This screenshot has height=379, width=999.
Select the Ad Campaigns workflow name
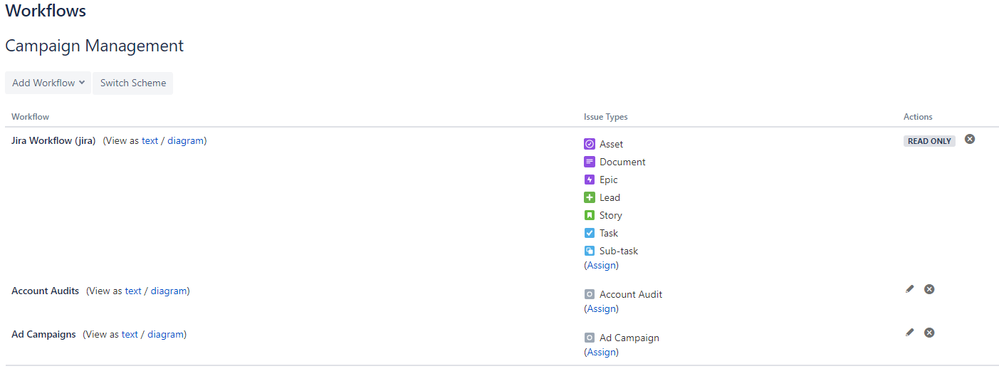[44, 334]
